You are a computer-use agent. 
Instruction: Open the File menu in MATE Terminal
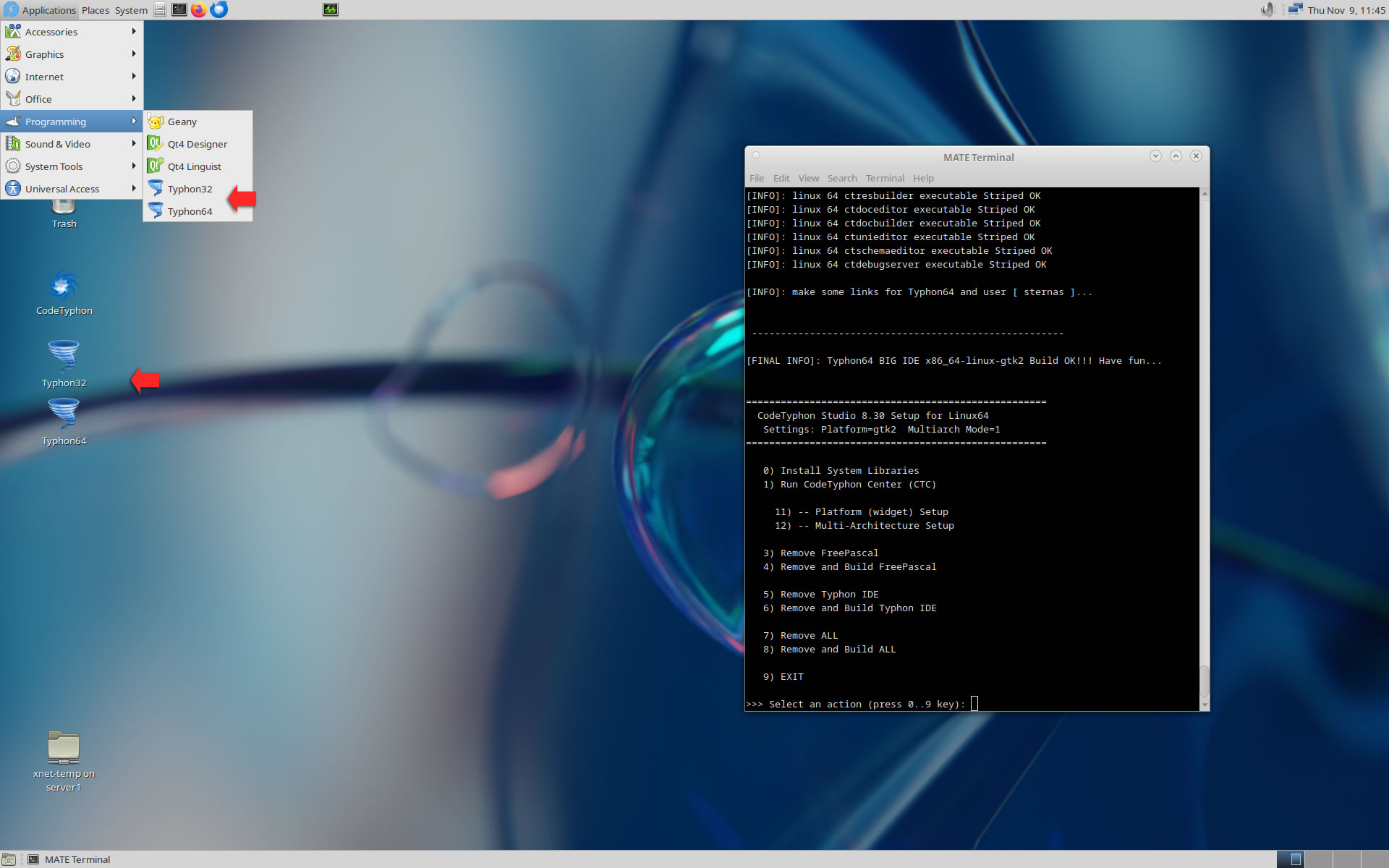pos(757,178)
